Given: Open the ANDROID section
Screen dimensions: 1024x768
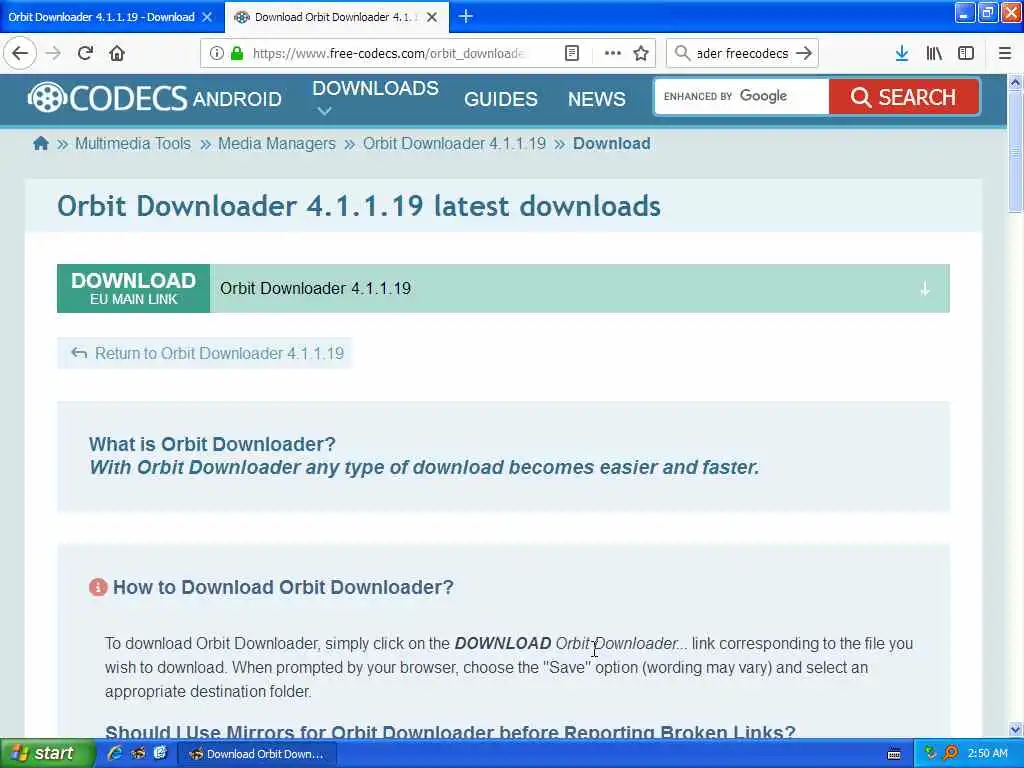Looking at the screenshot, I should [237, 99].
